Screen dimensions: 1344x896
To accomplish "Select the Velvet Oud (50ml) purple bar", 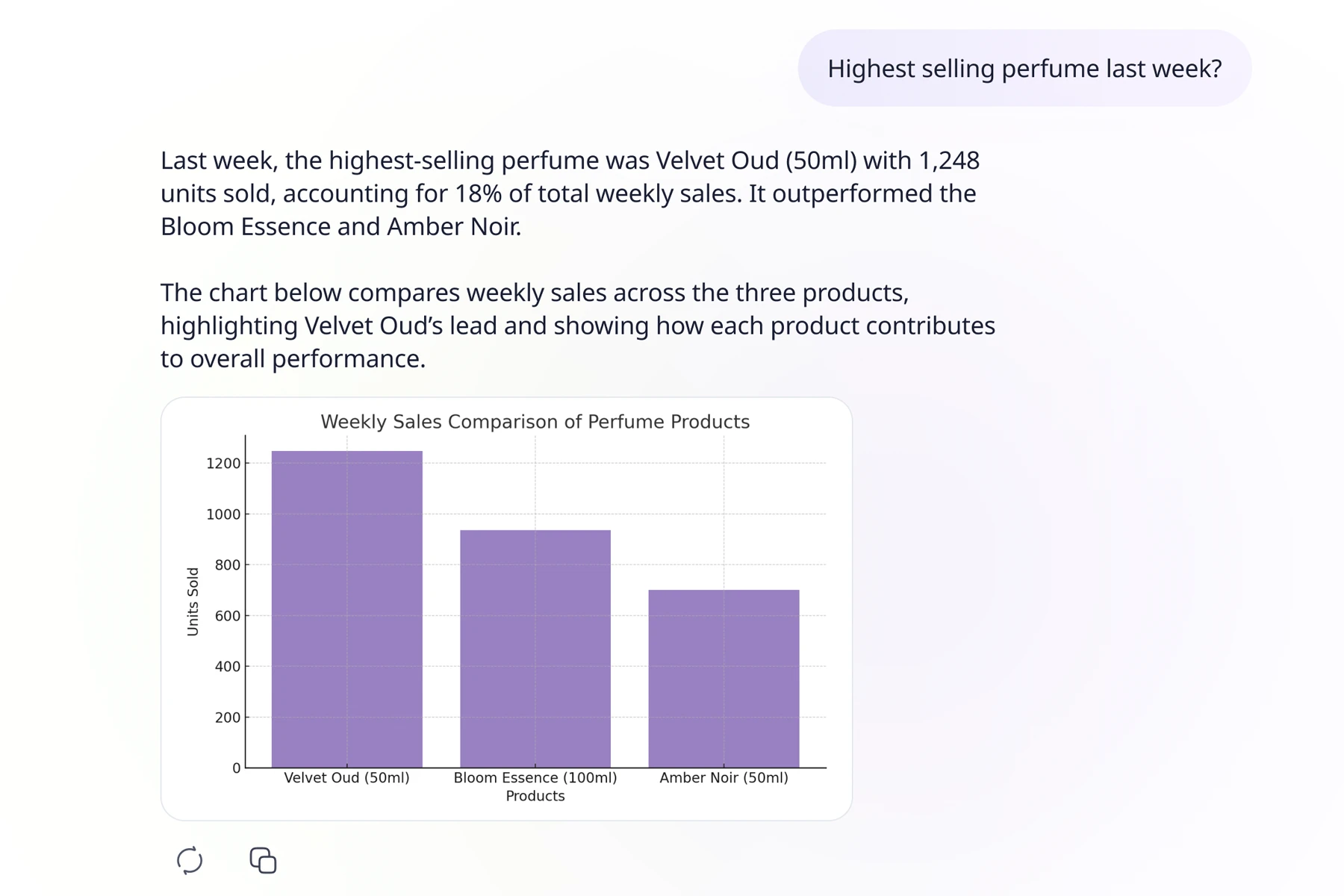I will click(346, 609).
